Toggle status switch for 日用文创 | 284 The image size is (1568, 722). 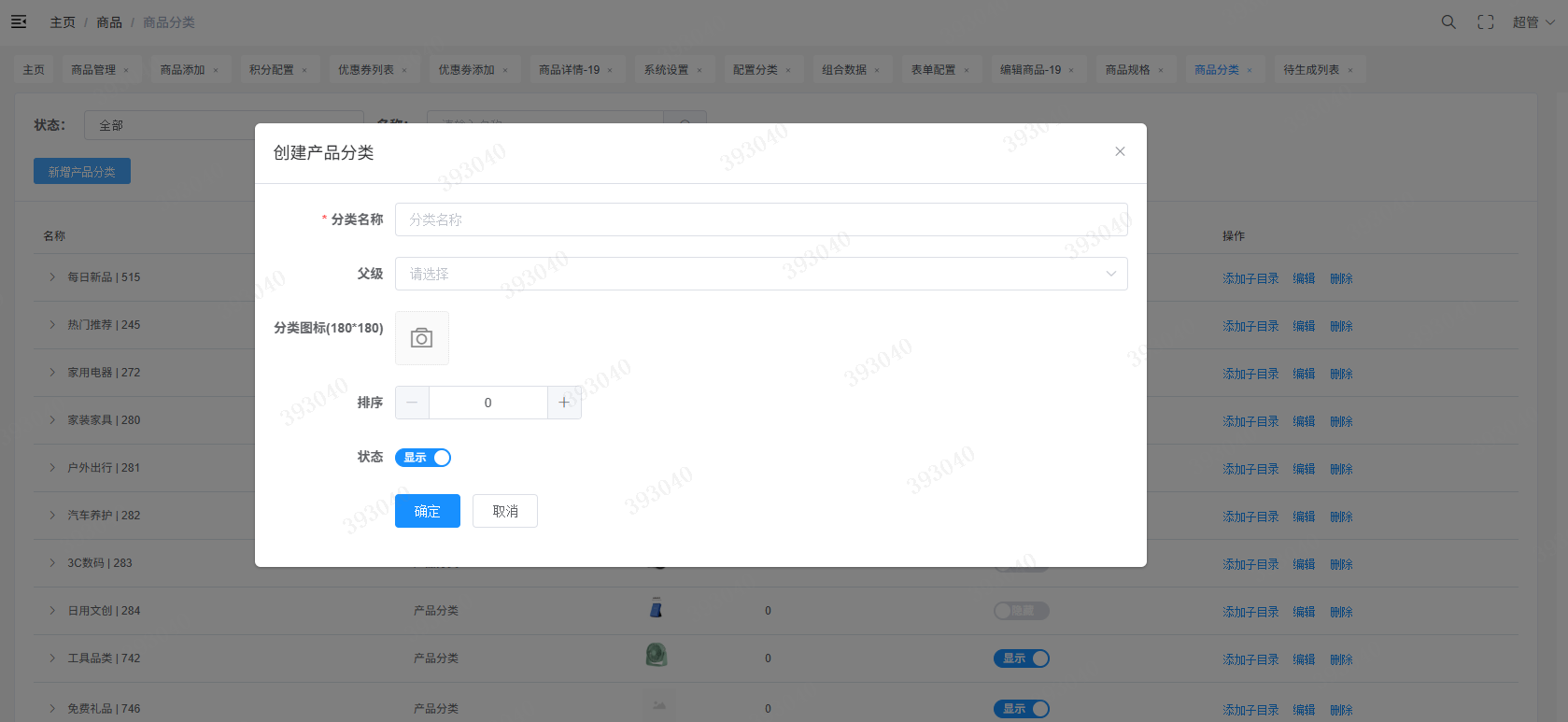coord(1022,611)
